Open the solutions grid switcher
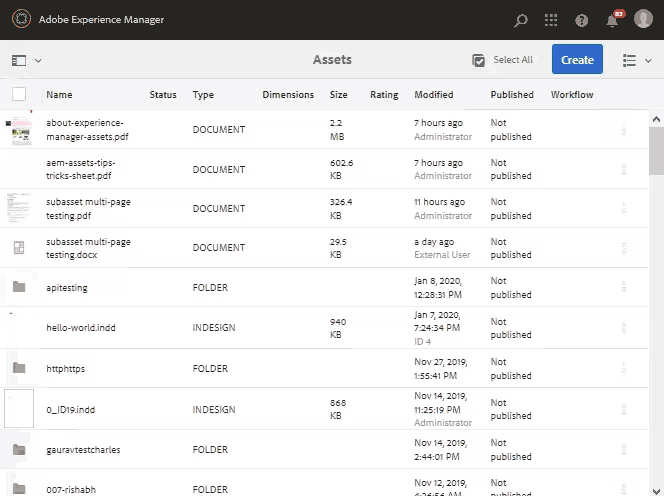664x496 pixels. pyautogui.click(x=551, y=20)
